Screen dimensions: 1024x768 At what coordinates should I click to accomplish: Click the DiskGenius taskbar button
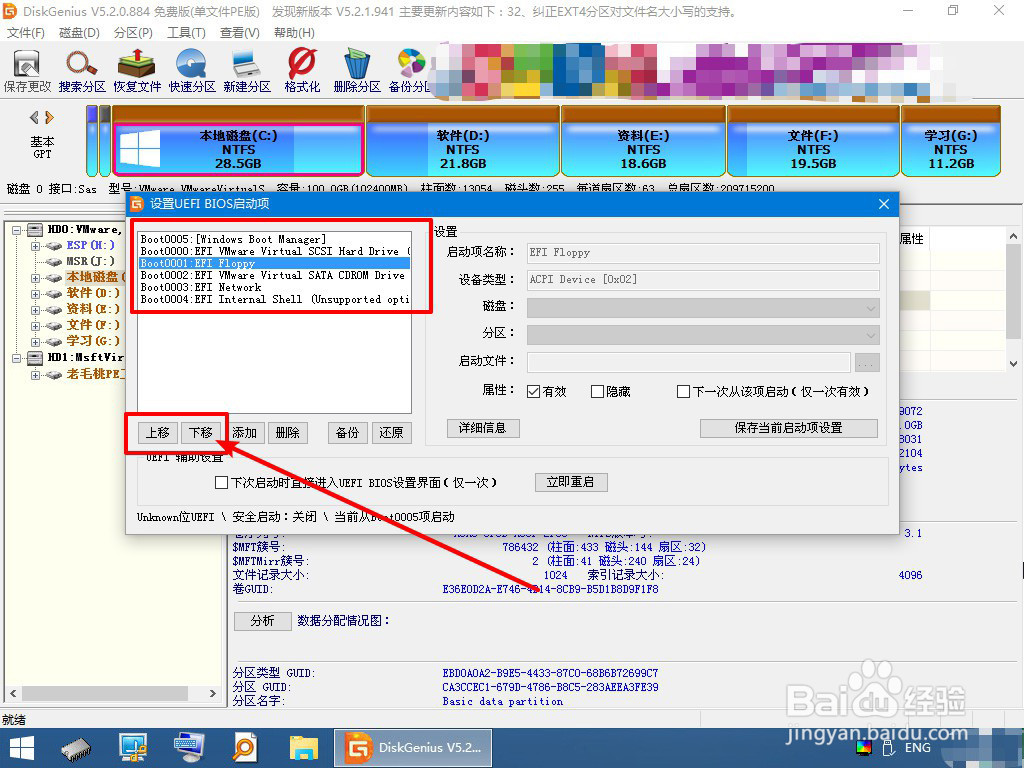[412, 748]
